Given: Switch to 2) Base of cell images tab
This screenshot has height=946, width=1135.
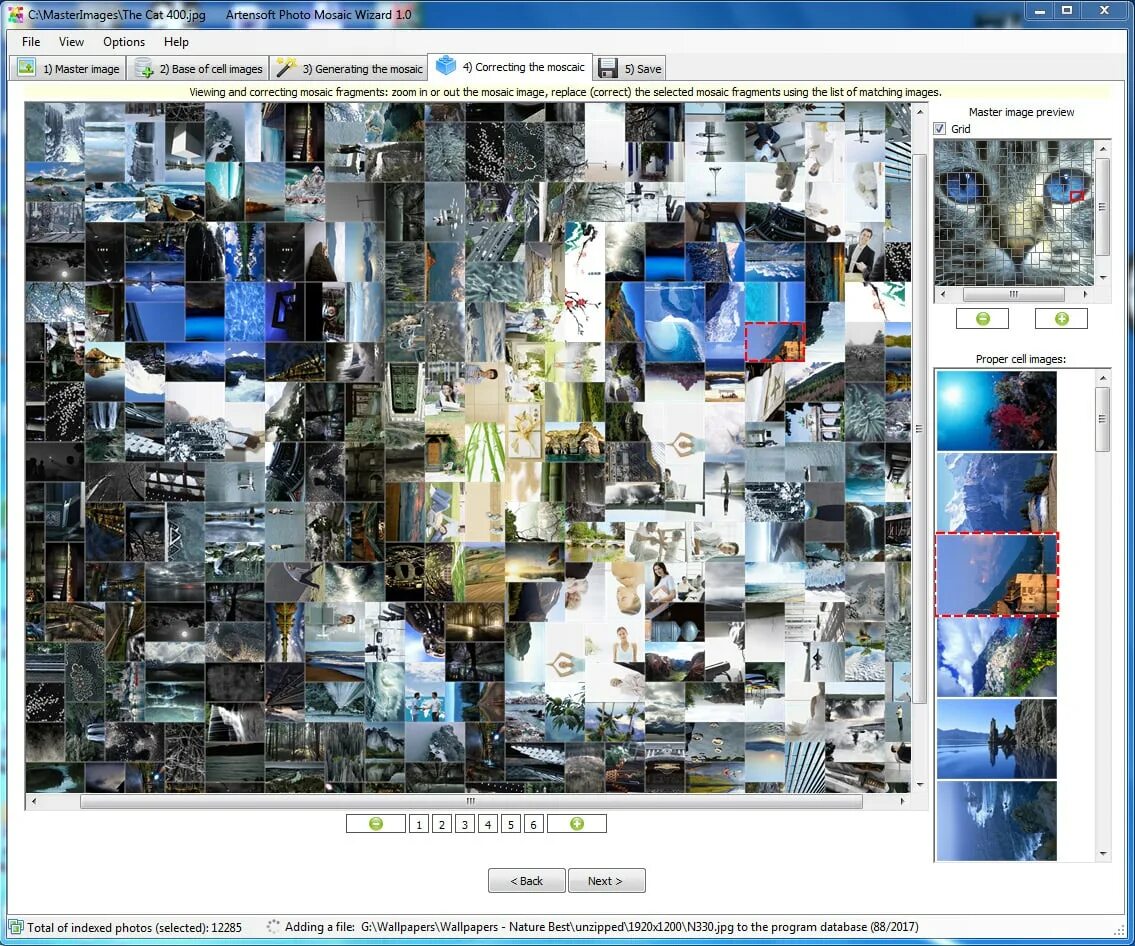Looking at the screenshot, I should tap(198, 69).
